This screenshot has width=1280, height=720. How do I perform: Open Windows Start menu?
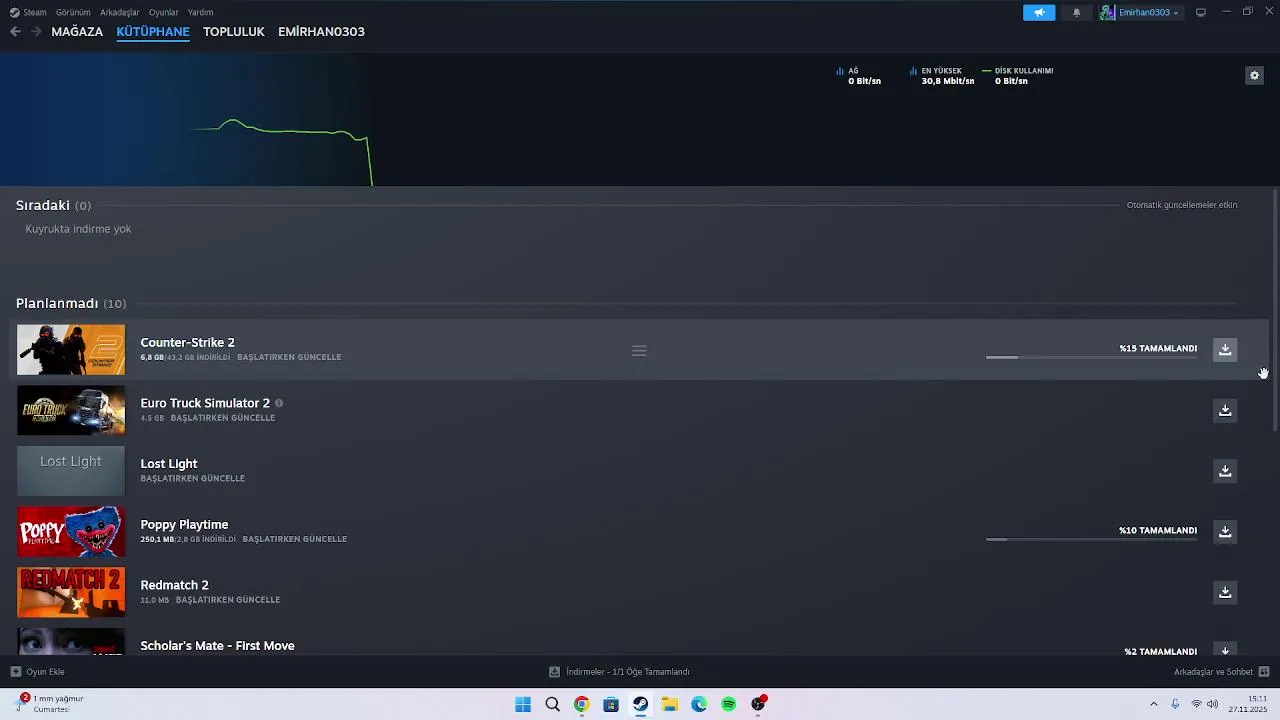[x=523, y=704]
